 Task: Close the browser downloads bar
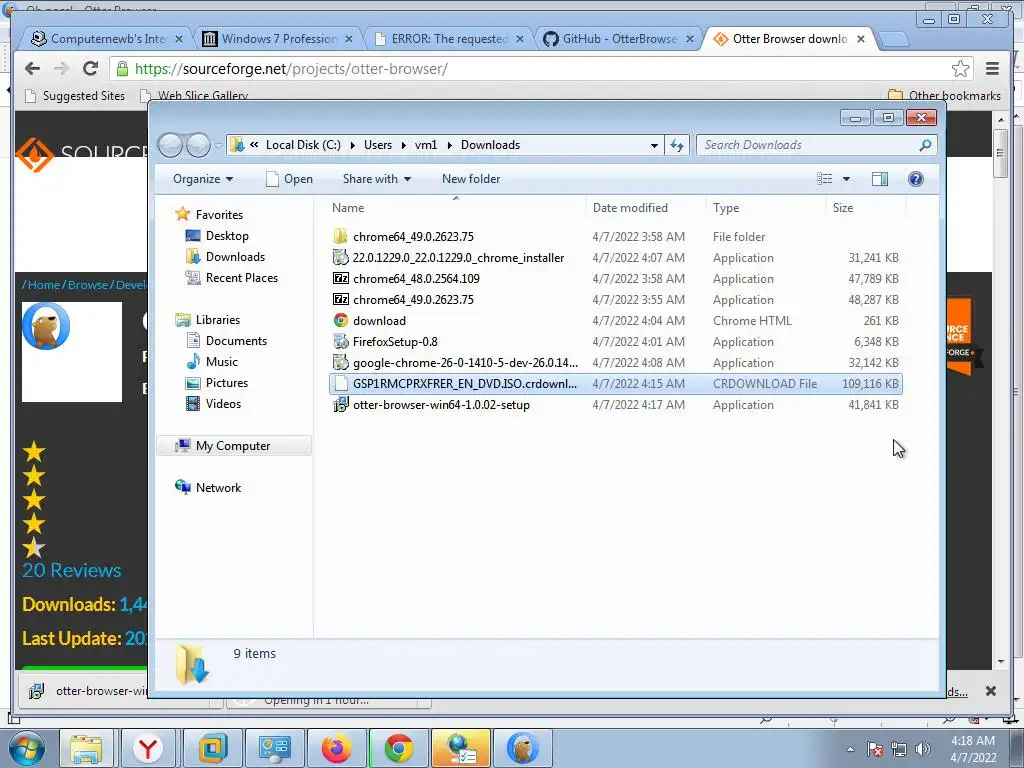(x=991, y=691)
